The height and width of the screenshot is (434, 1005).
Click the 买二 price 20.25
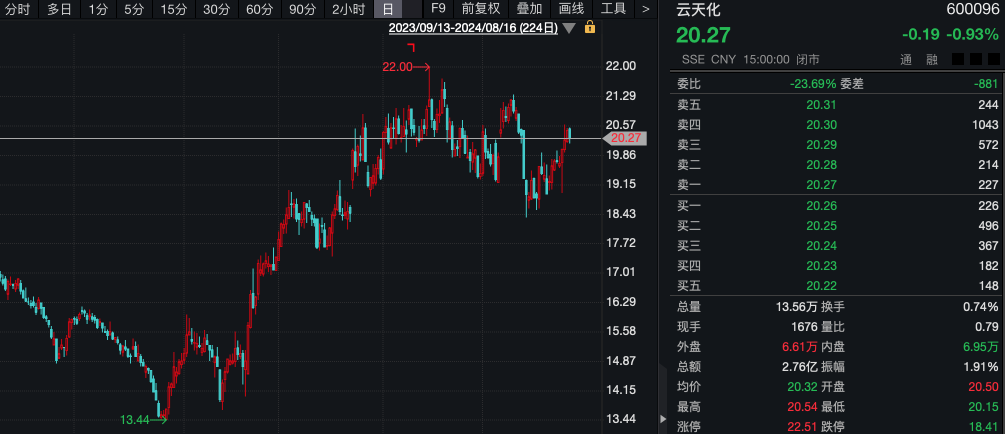[821, 226]
